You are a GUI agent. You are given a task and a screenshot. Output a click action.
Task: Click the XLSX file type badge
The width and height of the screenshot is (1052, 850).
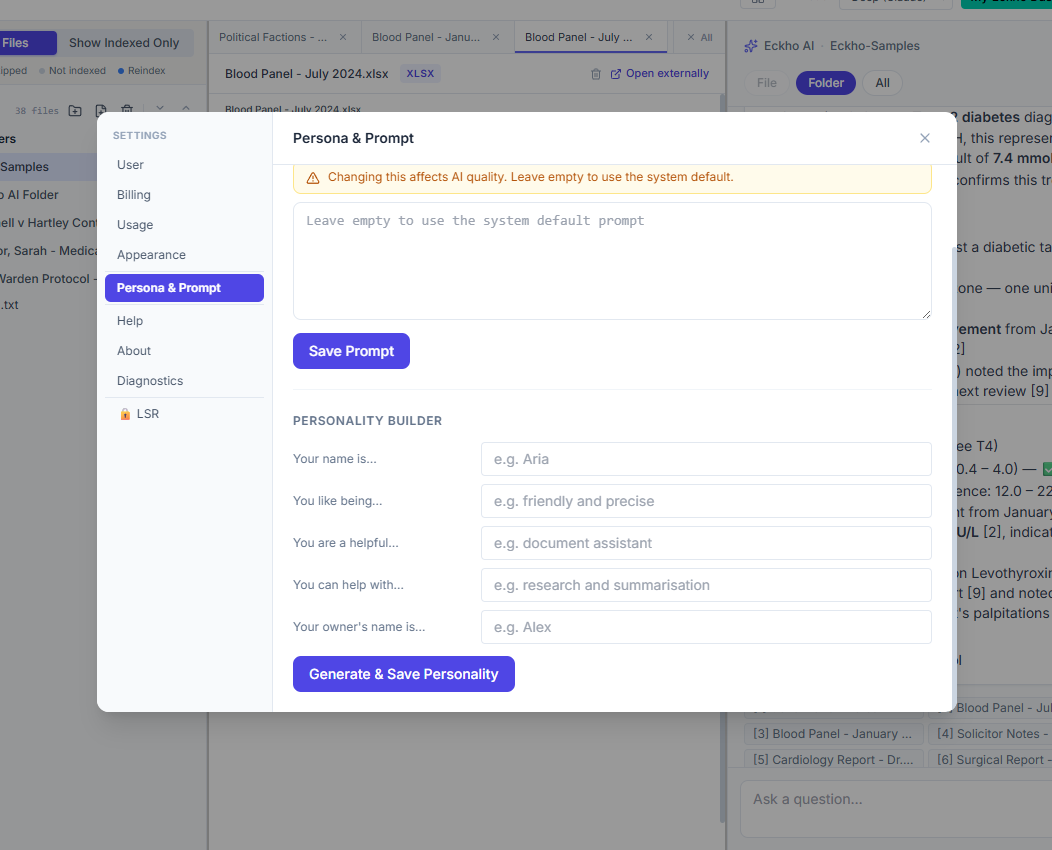[x=420, y=74]
